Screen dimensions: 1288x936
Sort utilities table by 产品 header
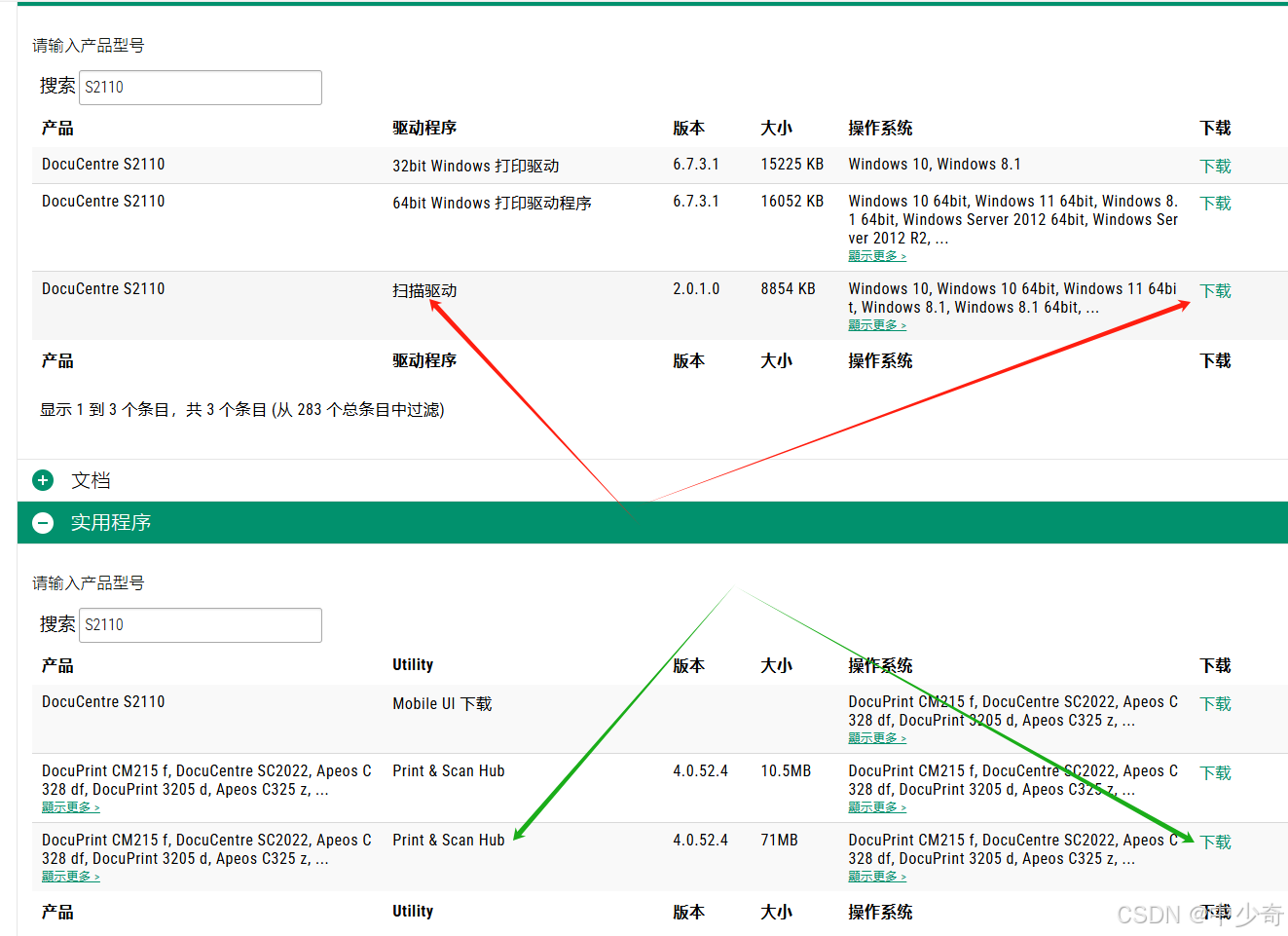(x=57, y=666)
